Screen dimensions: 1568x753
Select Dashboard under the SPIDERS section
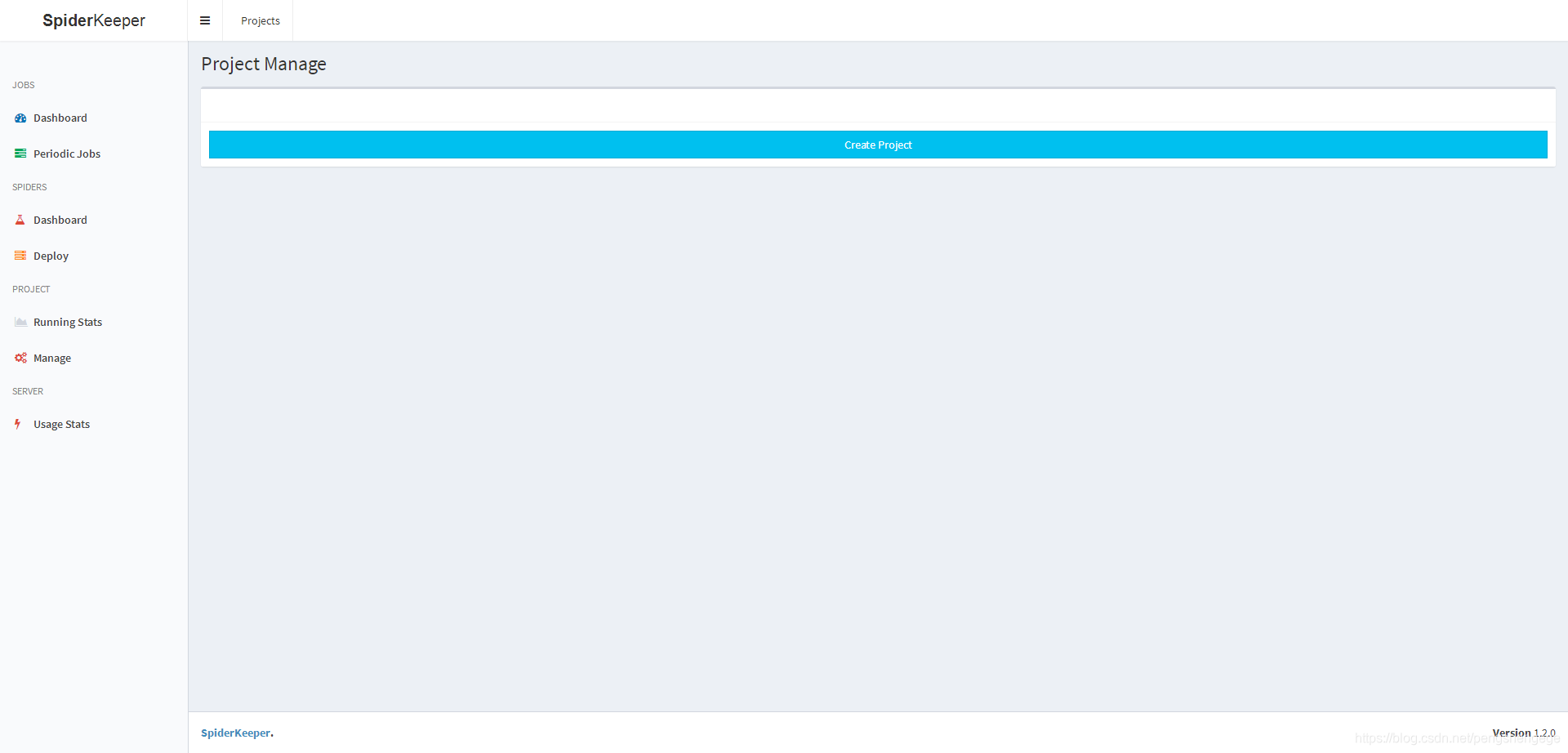(60, 220)
